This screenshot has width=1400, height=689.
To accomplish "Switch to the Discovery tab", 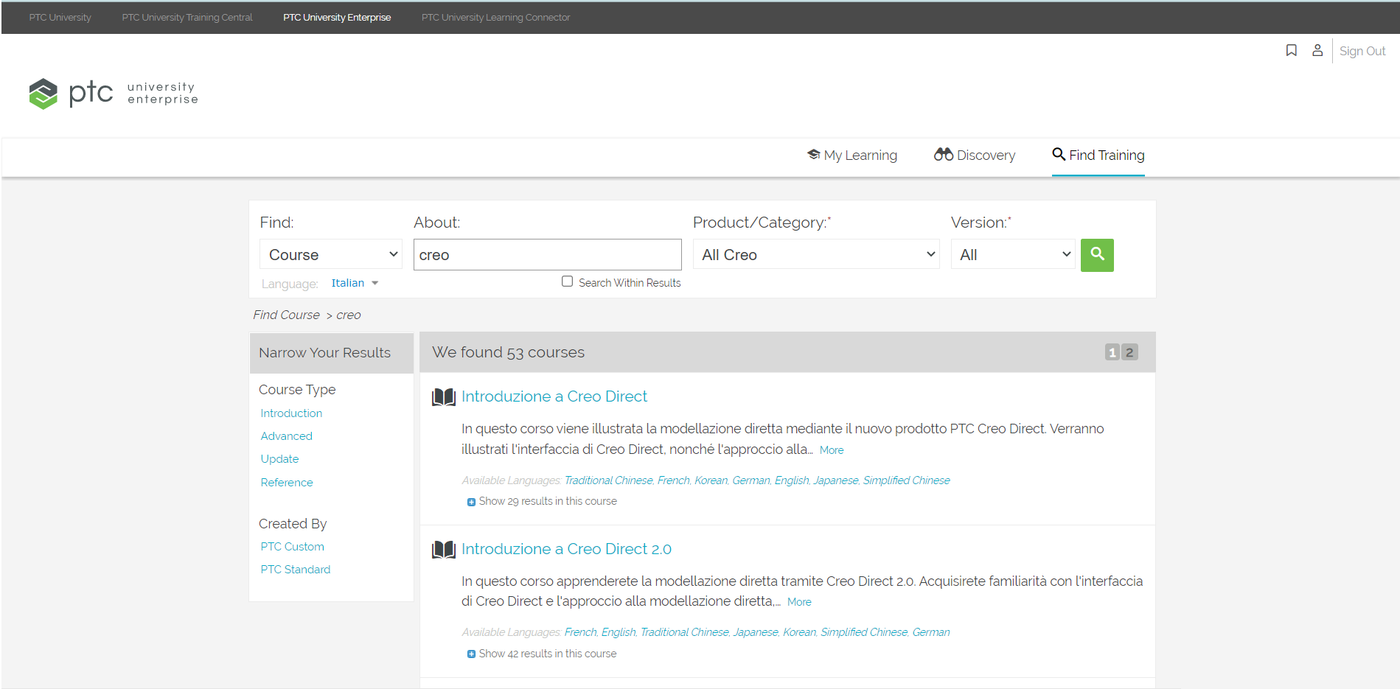I will pos(975,155).
